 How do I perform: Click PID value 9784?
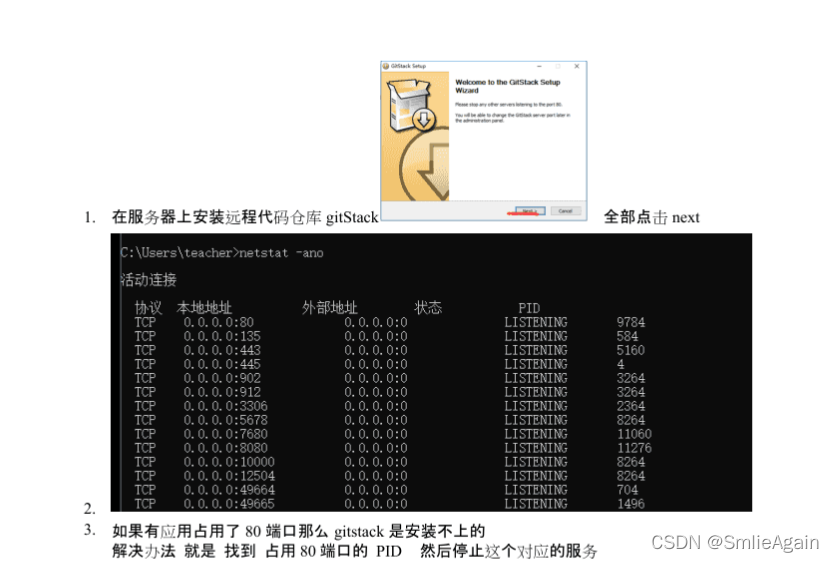pyautogui.click(x=631, y=322)
